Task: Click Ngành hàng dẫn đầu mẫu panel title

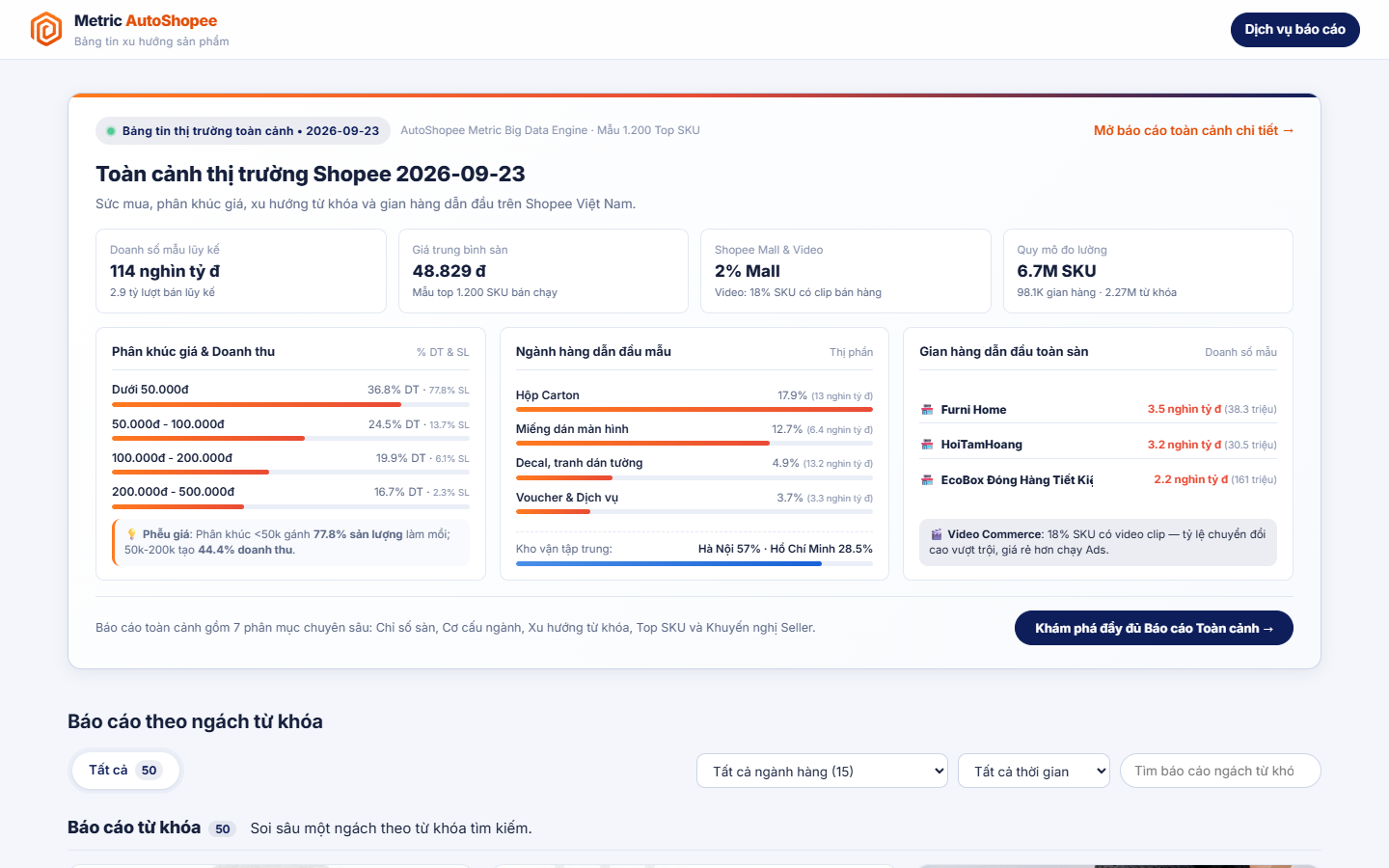Action: [593, 352]
